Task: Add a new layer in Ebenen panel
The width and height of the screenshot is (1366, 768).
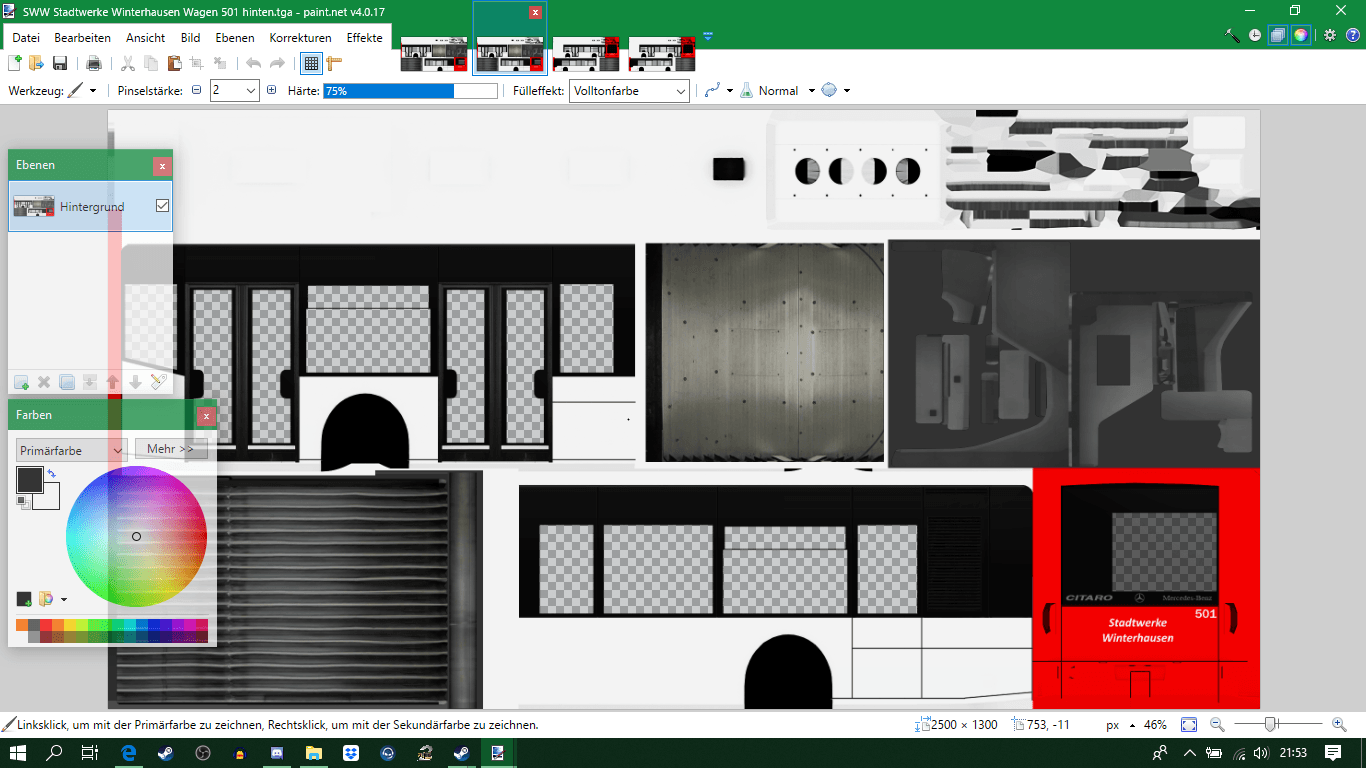Action: [21, 382]
